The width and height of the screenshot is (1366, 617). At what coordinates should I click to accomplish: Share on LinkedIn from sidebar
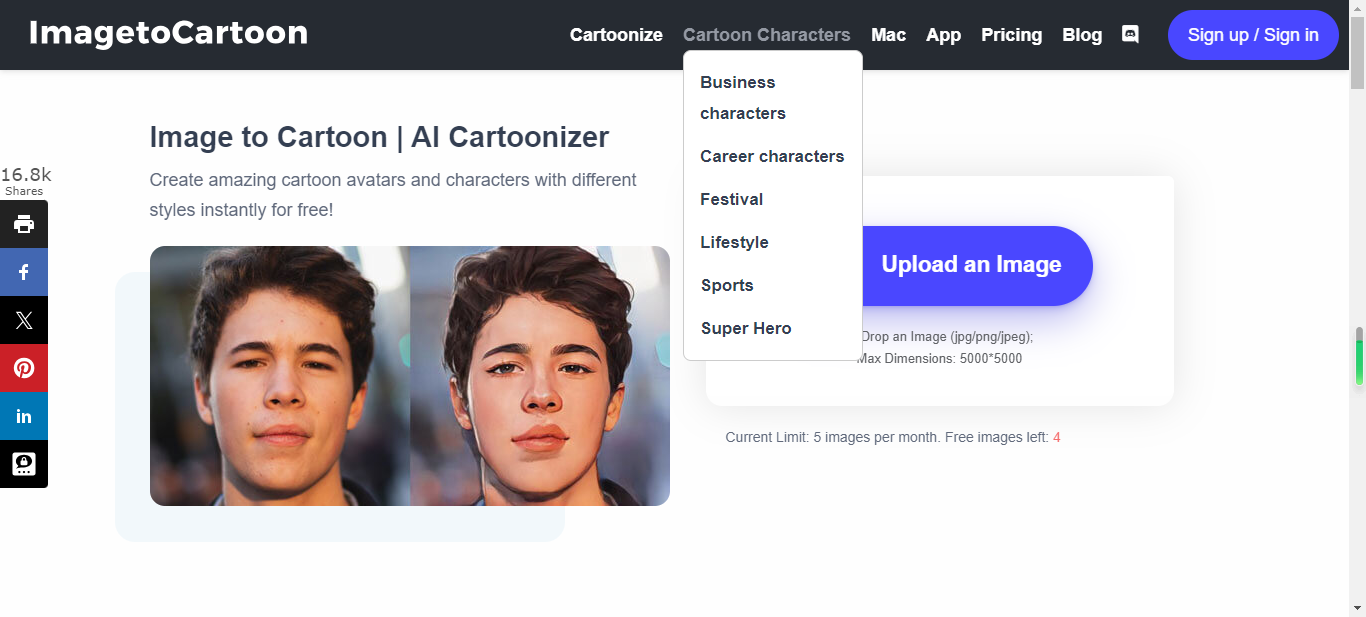24,416
